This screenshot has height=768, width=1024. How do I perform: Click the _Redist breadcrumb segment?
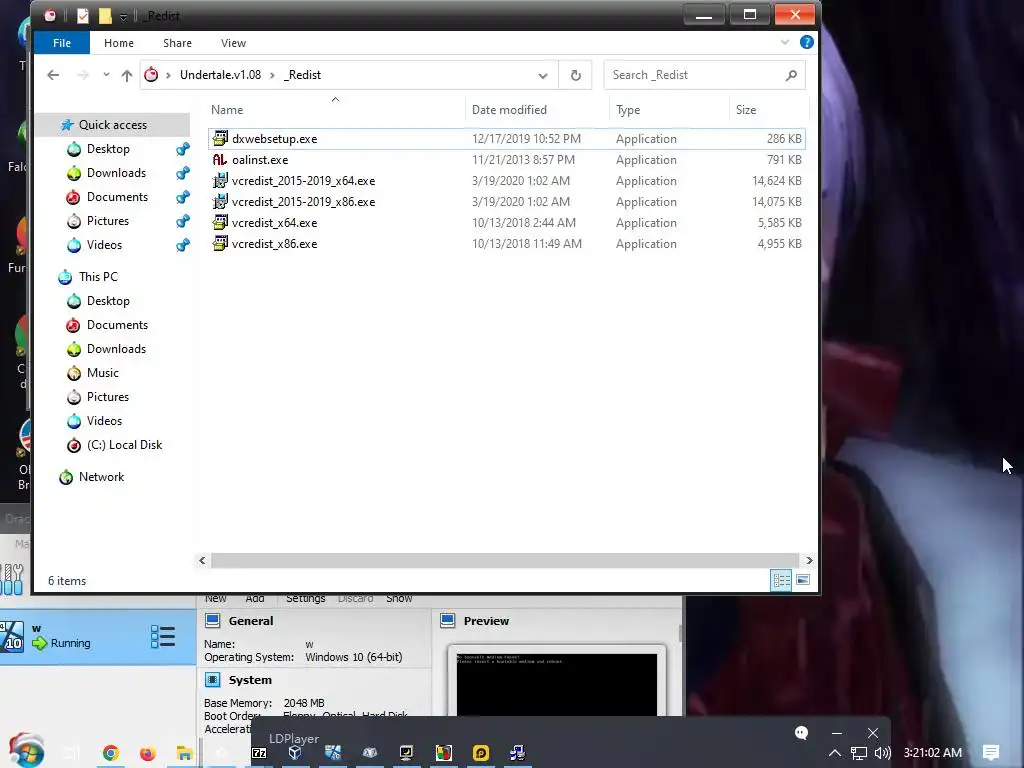point(302,75)
